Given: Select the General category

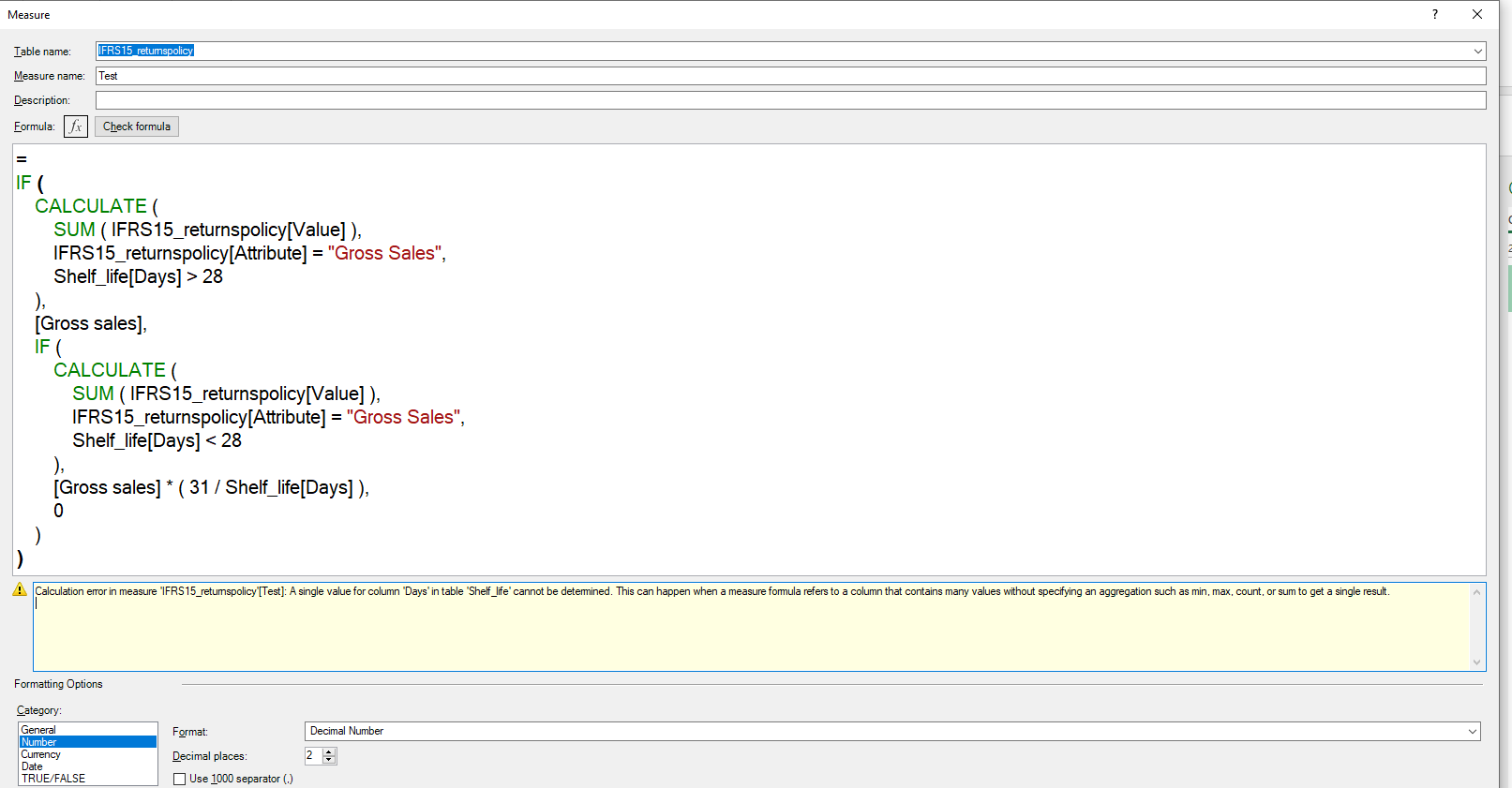Looking at the screenshot, I should pyautogui.click(x=88, y=730).
